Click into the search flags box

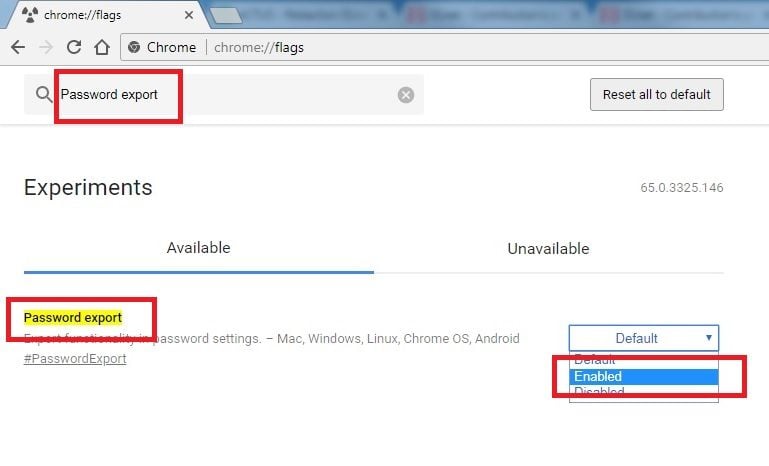224,95
